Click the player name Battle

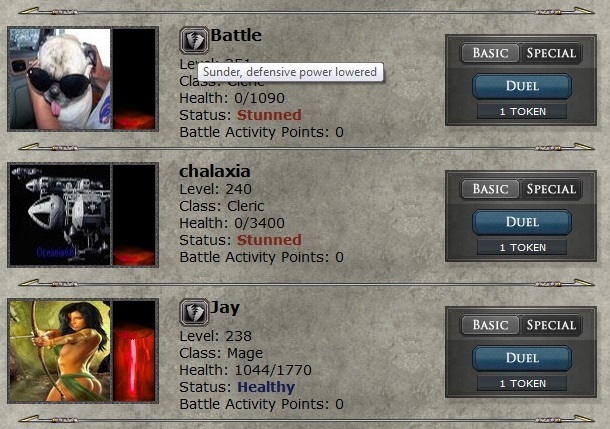point(236,35)
